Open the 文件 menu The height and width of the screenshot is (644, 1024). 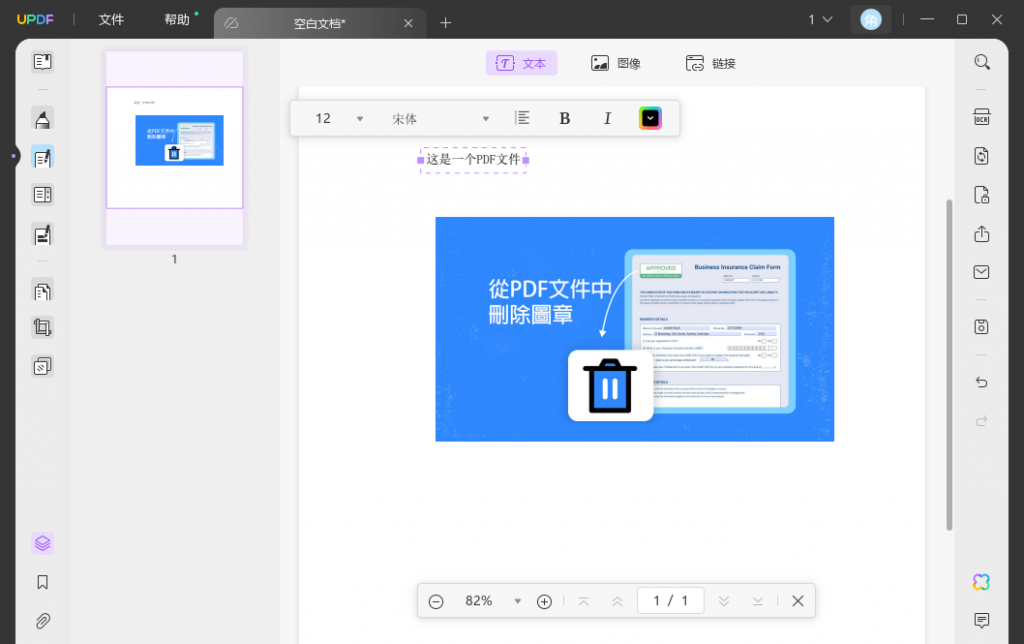pos(111,20)
